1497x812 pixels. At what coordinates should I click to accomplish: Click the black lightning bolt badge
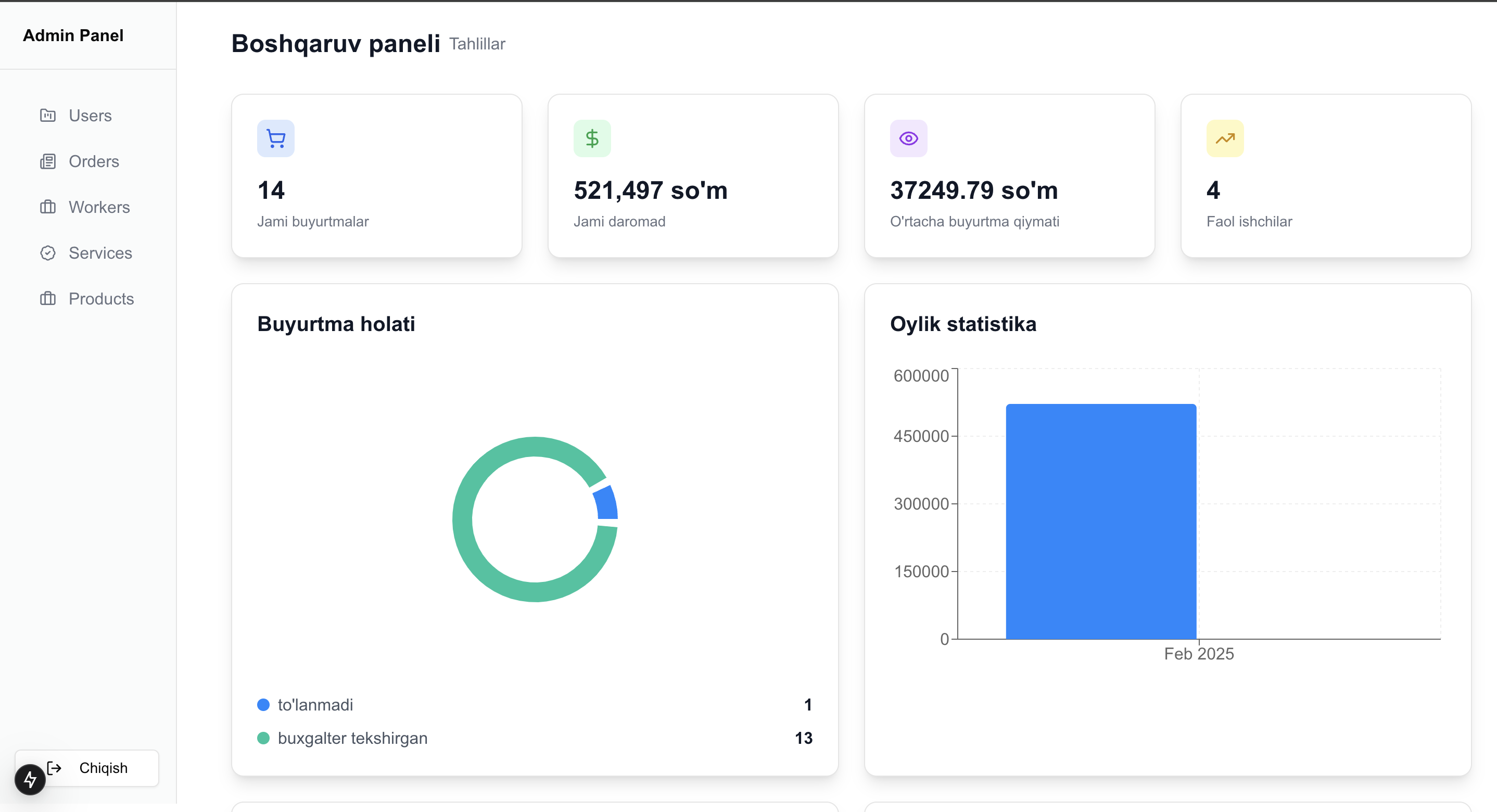click(30, 779)
